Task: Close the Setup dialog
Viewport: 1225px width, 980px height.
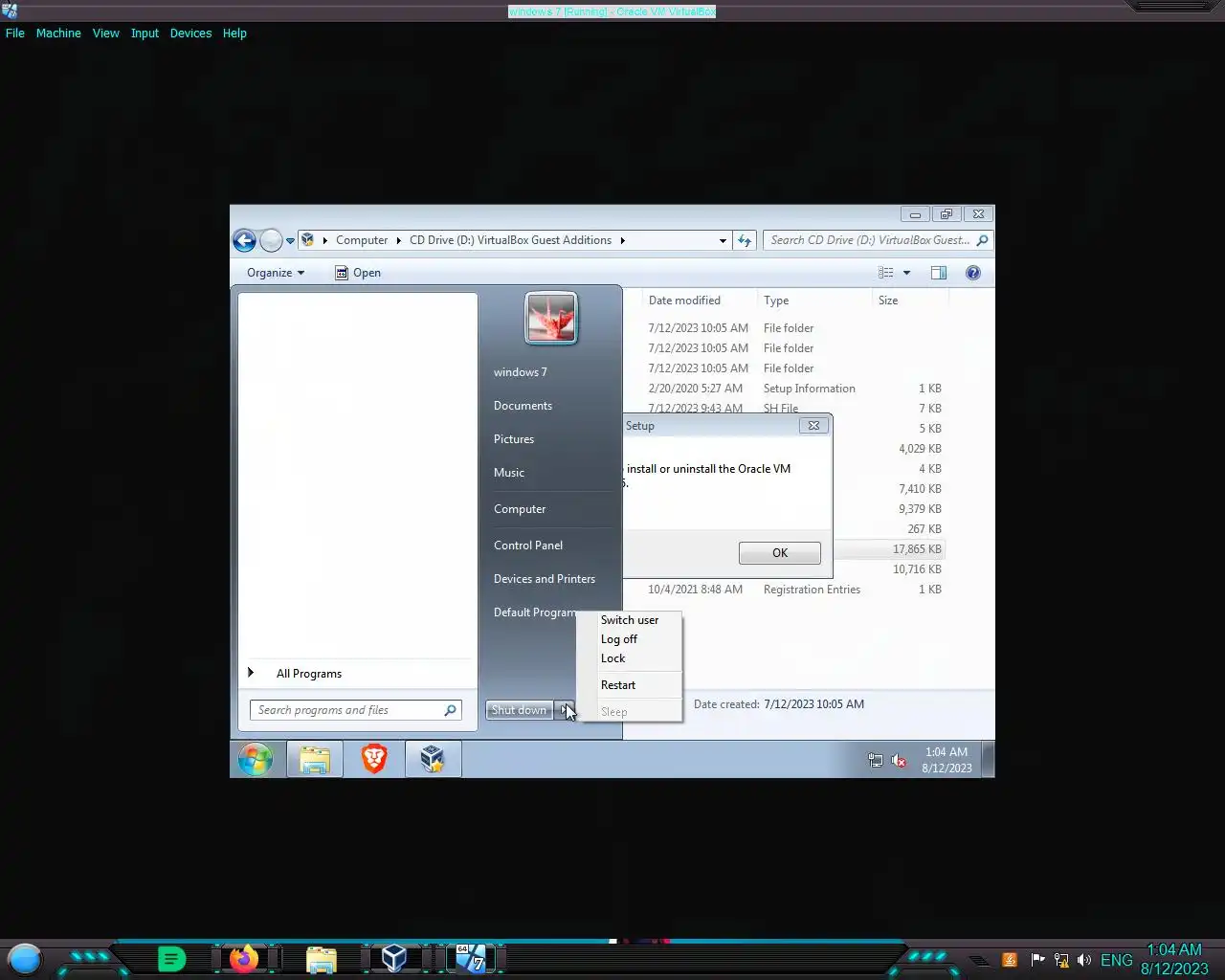Action: click(813, 426)
